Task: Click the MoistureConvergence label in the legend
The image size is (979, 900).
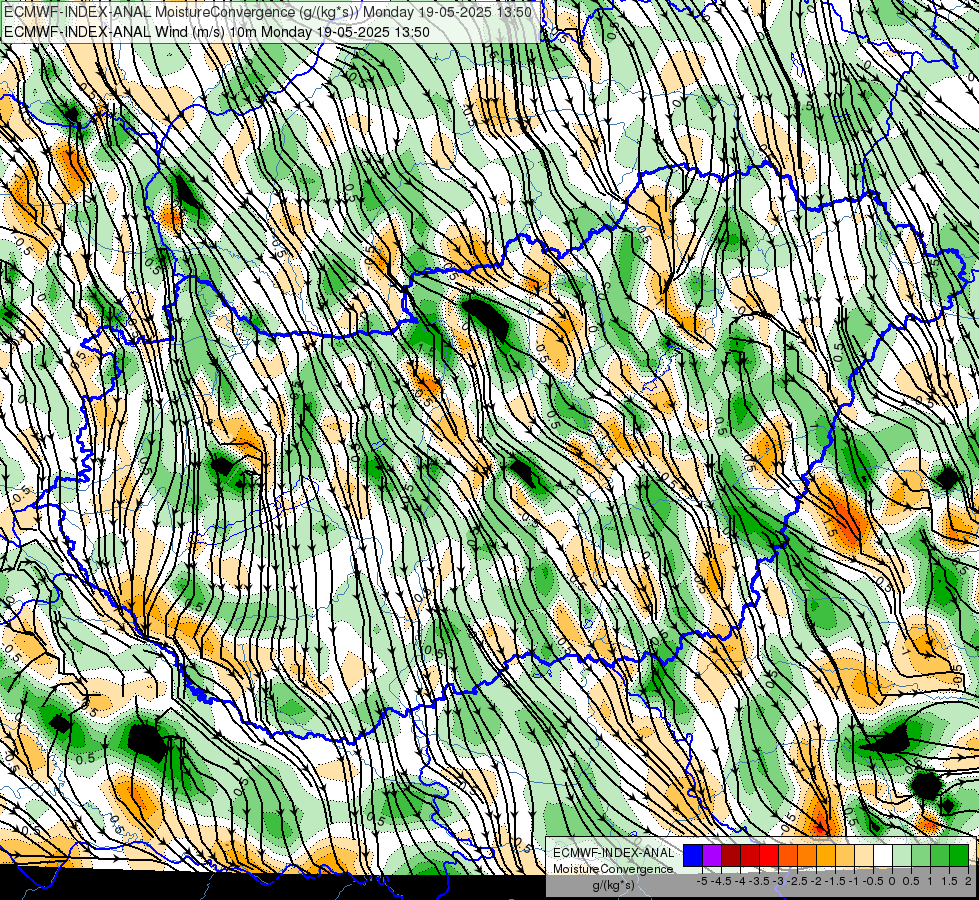Action: tap(613, 869)
